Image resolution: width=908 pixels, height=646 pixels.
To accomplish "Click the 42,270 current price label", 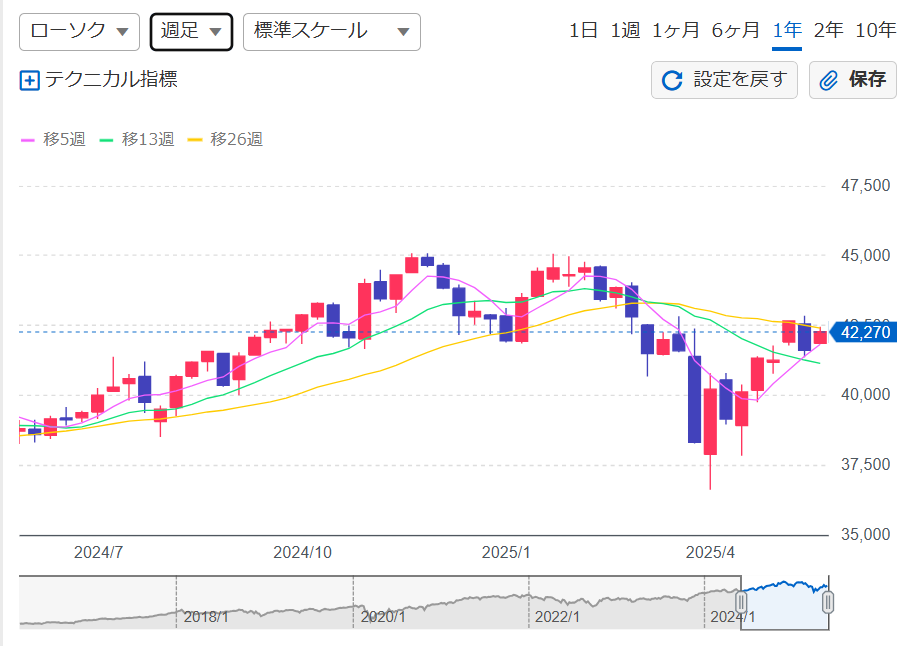I will click(x=863, y=332).
